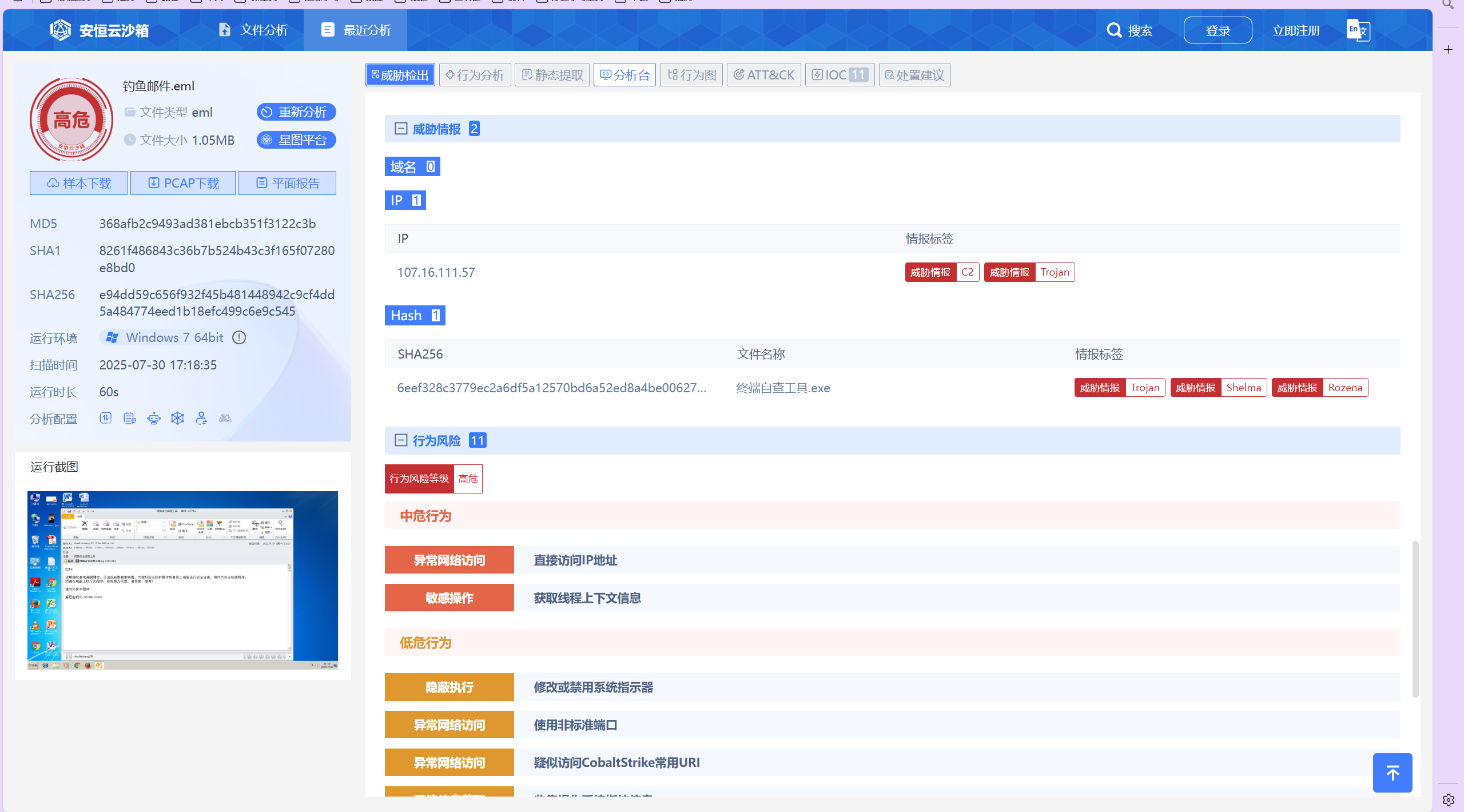
Task: Switch to 行为分析 tab
Action: point(475,75)
